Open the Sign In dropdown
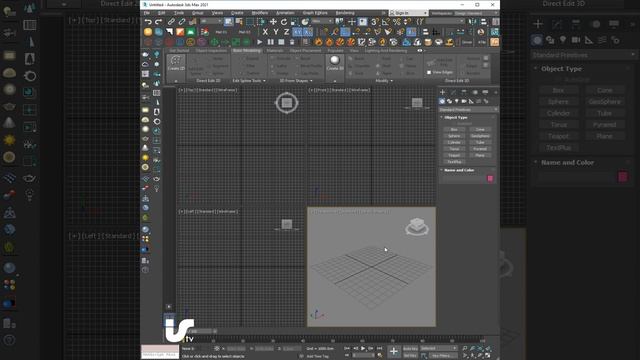 point(408,13)
